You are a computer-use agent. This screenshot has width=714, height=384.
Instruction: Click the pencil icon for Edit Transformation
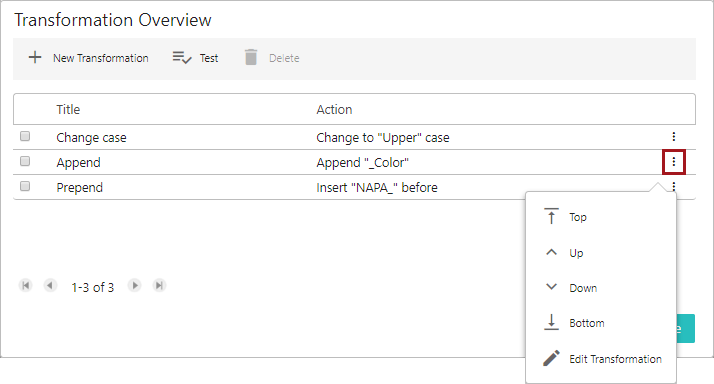point(551,358)
